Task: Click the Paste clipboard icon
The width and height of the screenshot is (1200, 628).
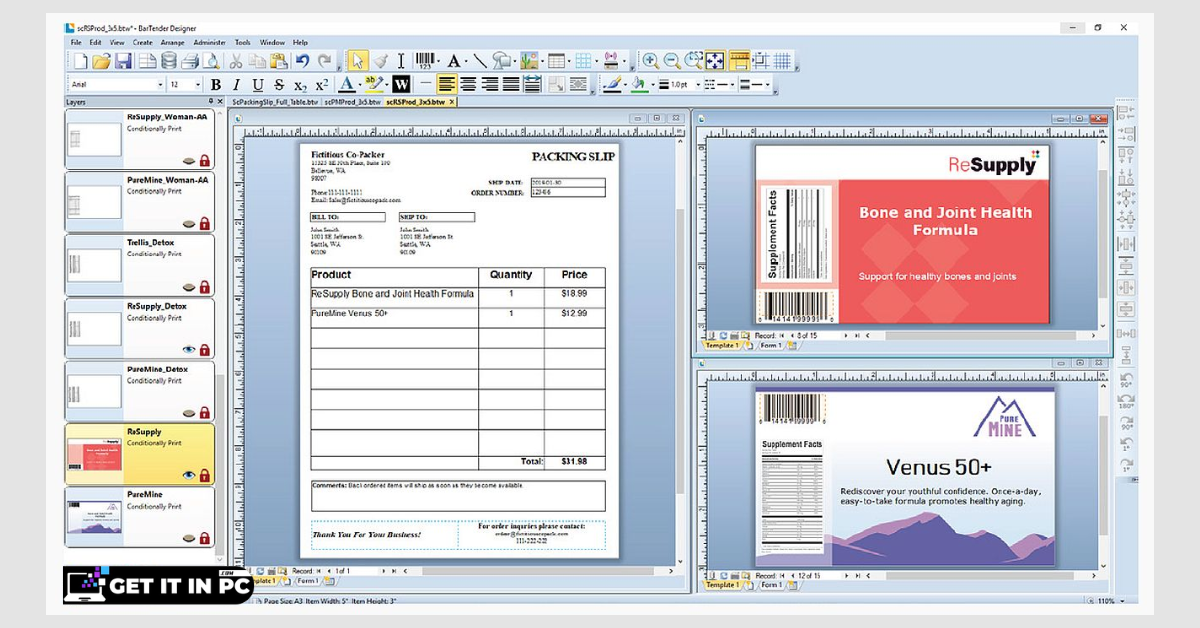Action: coord(278,61)
